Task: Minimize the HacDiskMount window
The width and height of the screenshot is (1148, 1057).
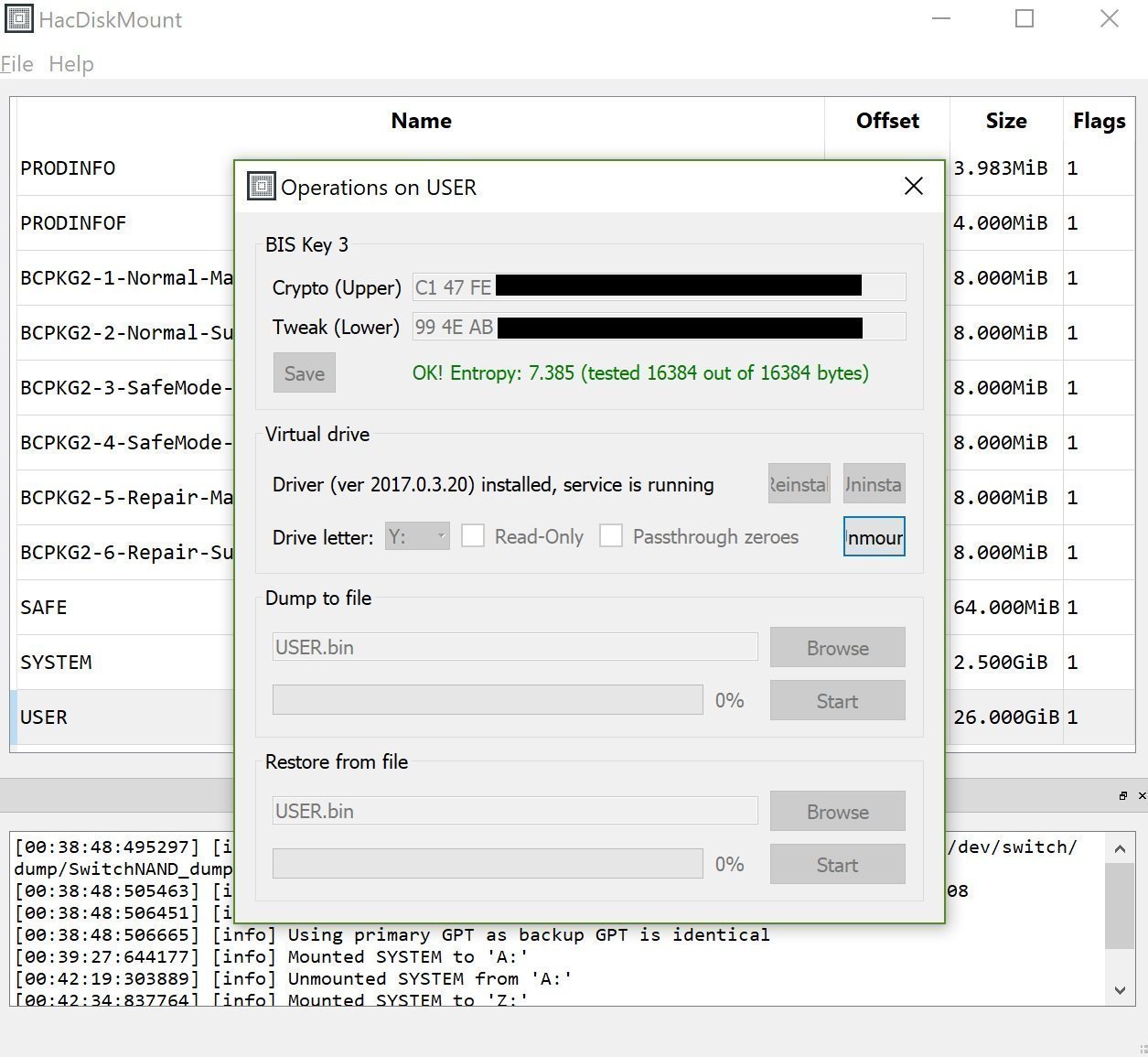Action: click(941, 18)
